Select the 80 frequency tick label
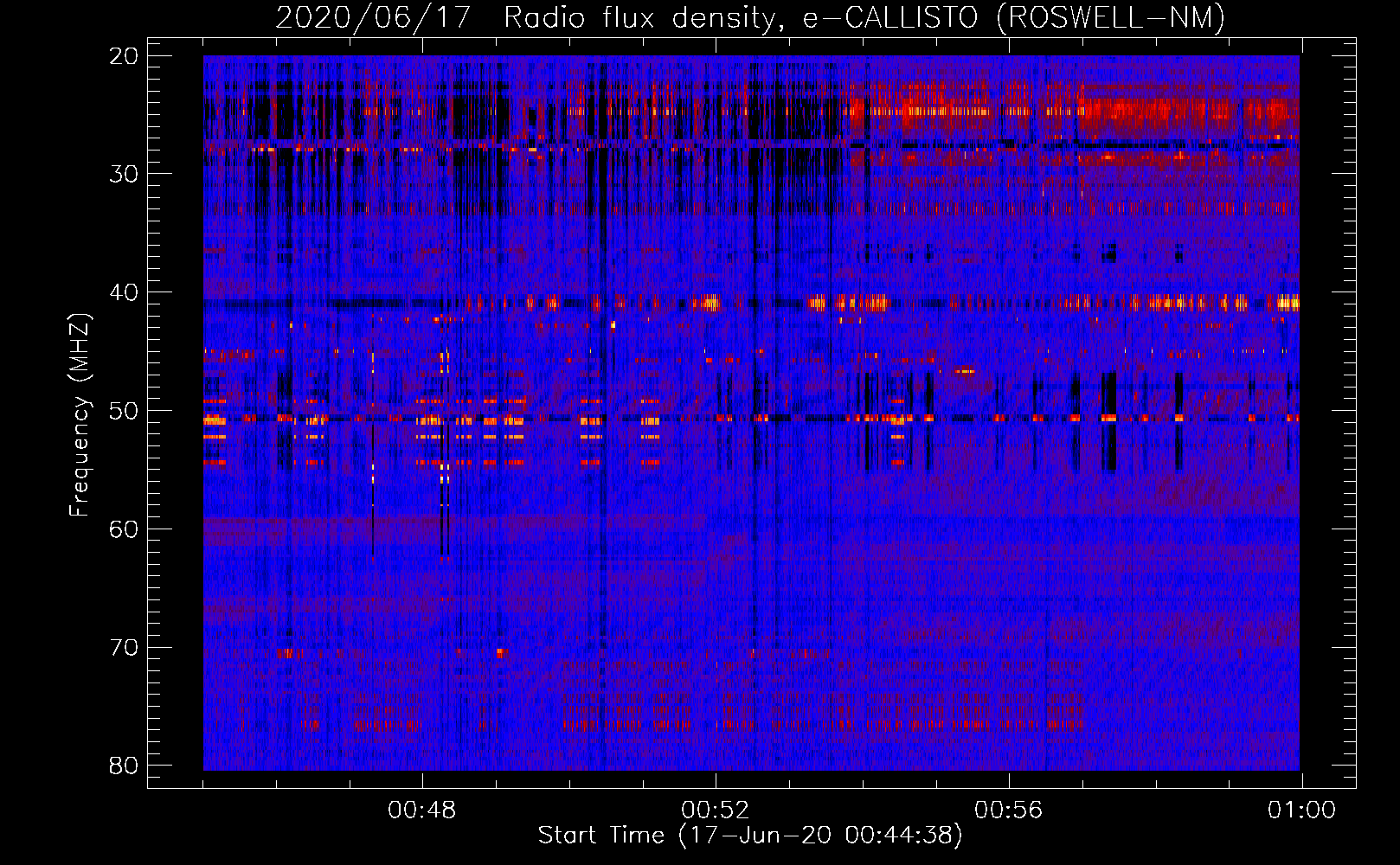This screenshot has height=865, width=1400. [124, 766]
